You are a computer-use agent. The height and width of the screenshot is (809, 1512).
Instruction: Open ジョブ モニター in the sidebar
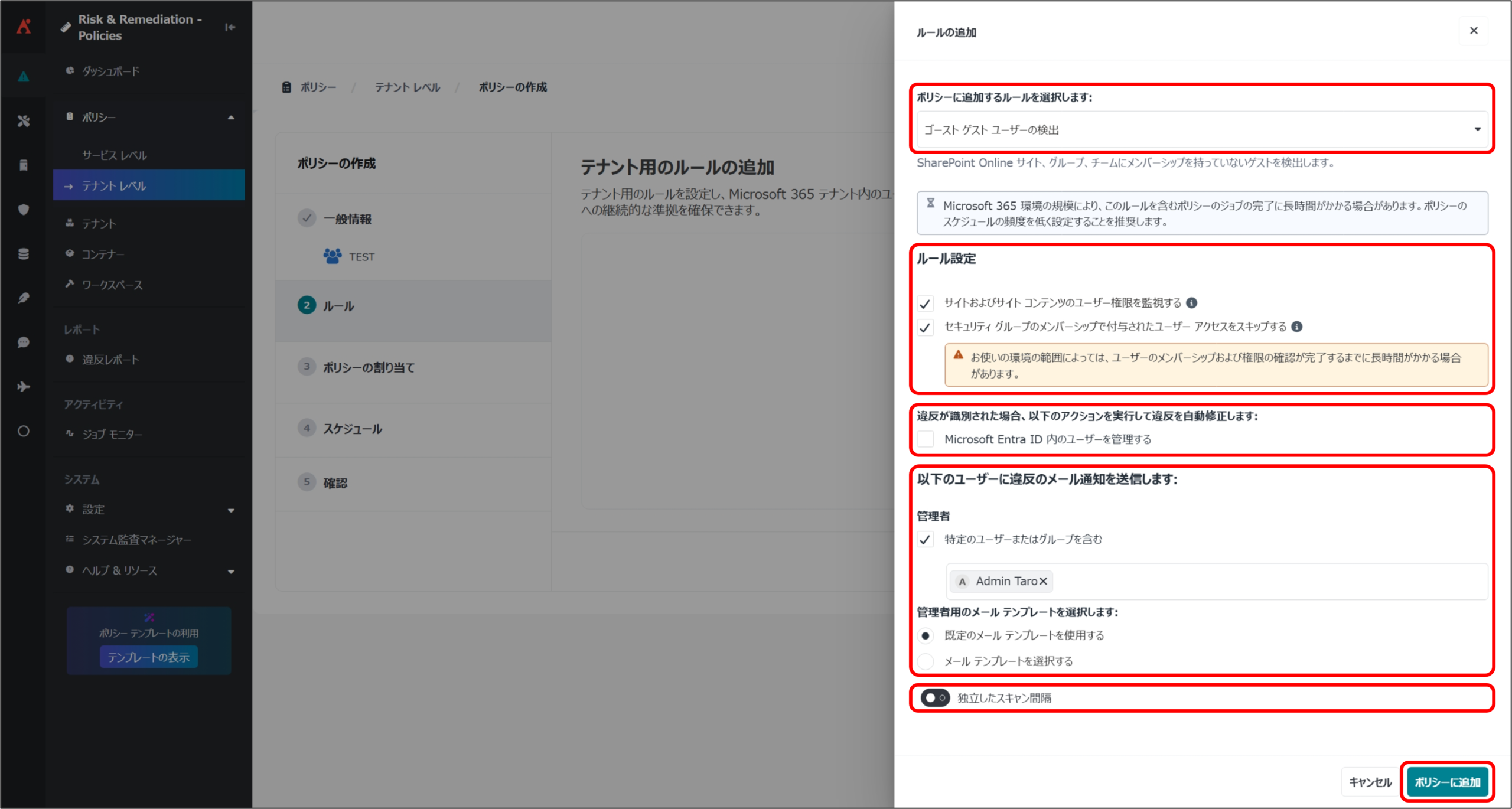112,435
